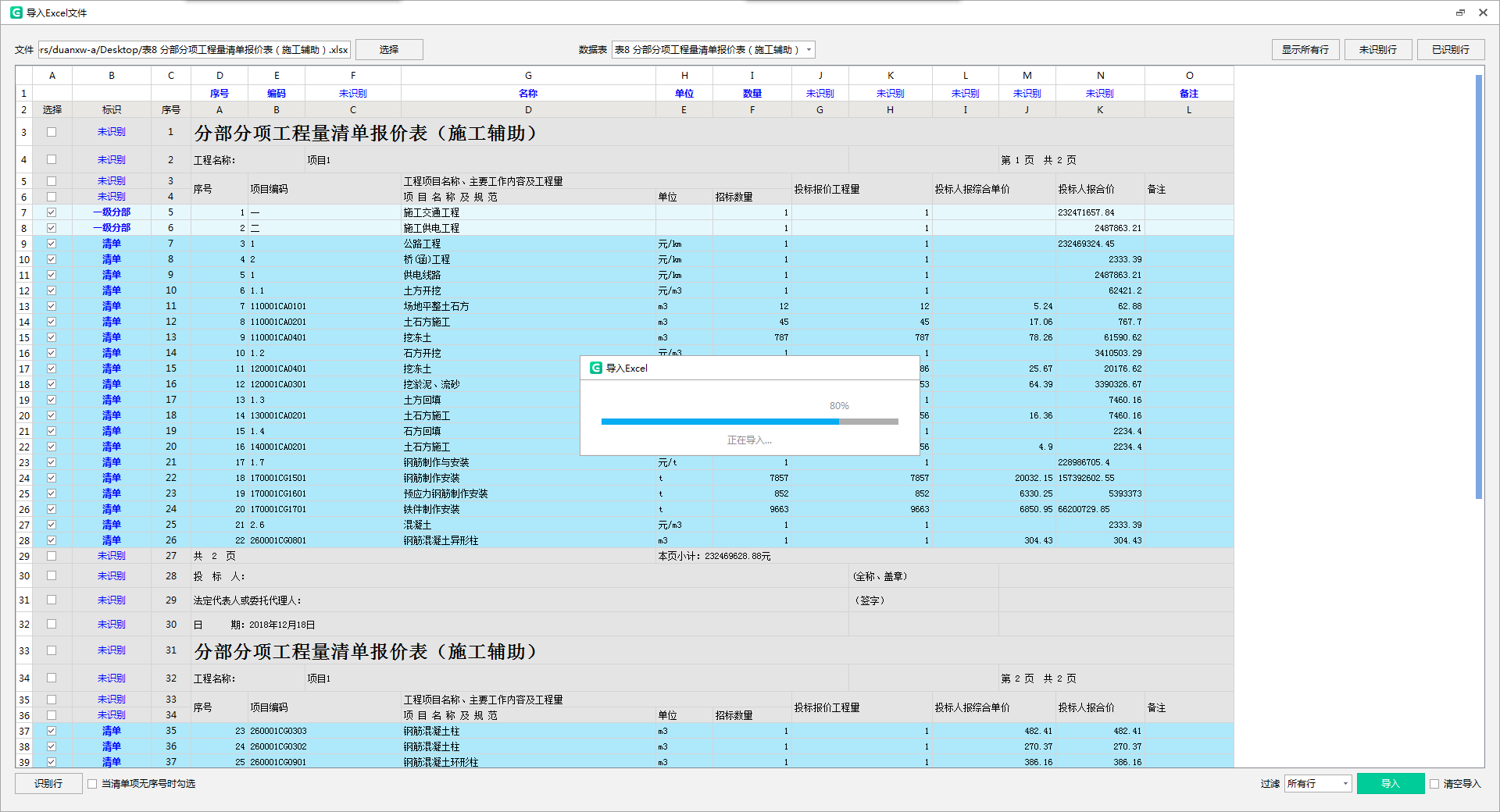1500x812 pixels.
Task: Uncheck the checkbox for 施工交通工程 row
Action: click(52, 212)
